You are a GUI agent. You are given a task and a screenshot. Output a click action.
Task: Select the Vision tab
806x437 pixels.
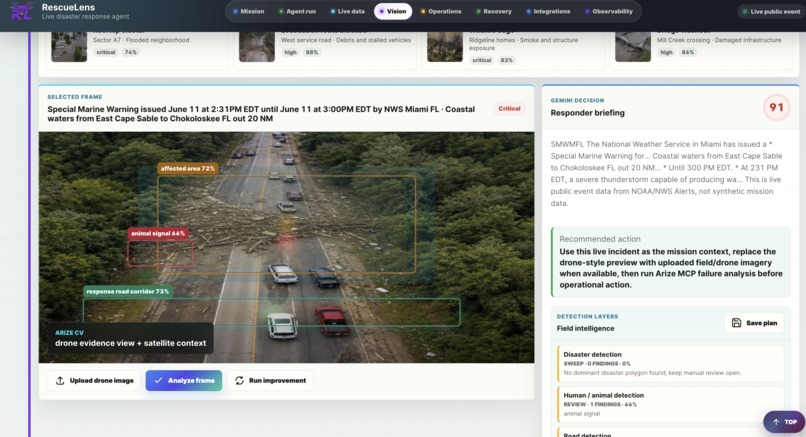393,11
